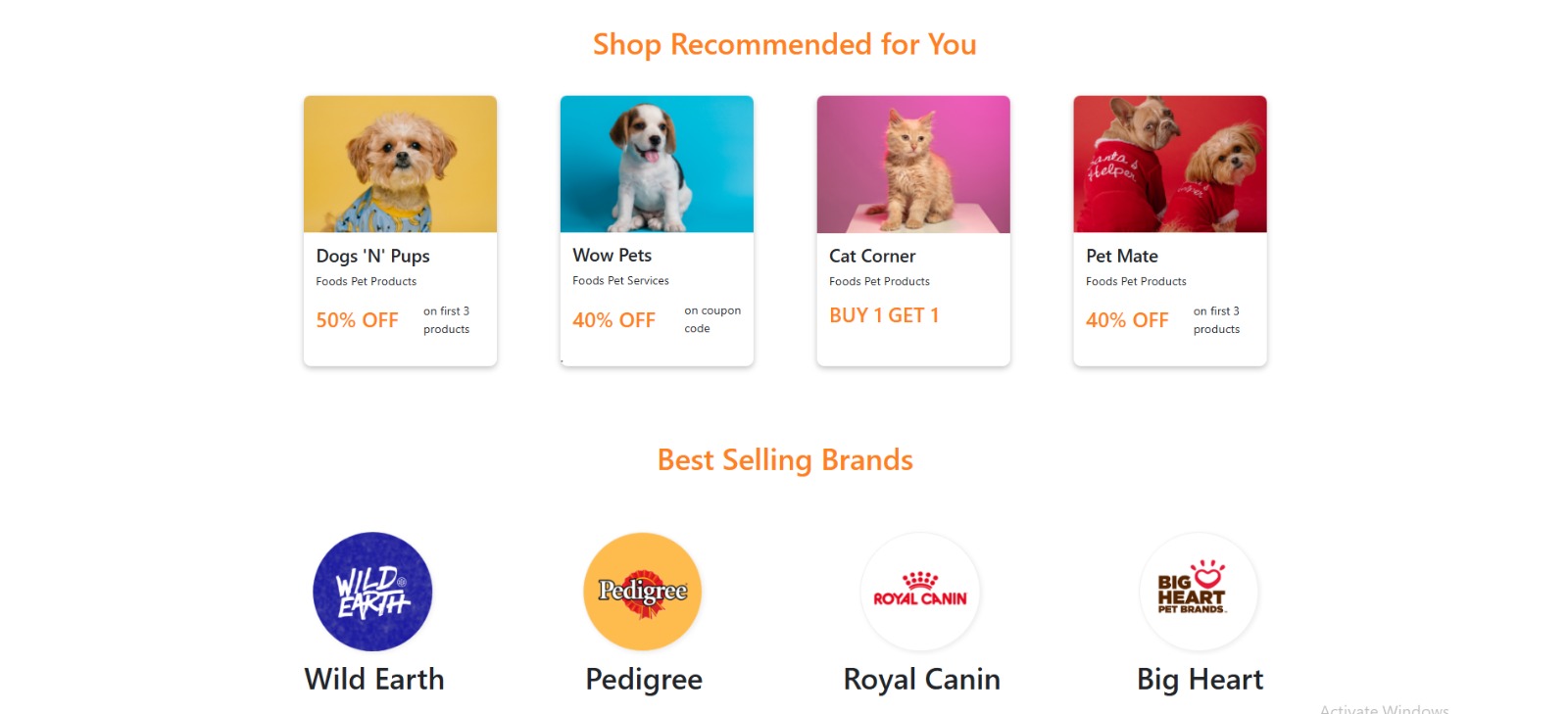Open the Pet Mate shop name
The width and height of the screenshot is (1568, 714).
(x=1122, y=256)
